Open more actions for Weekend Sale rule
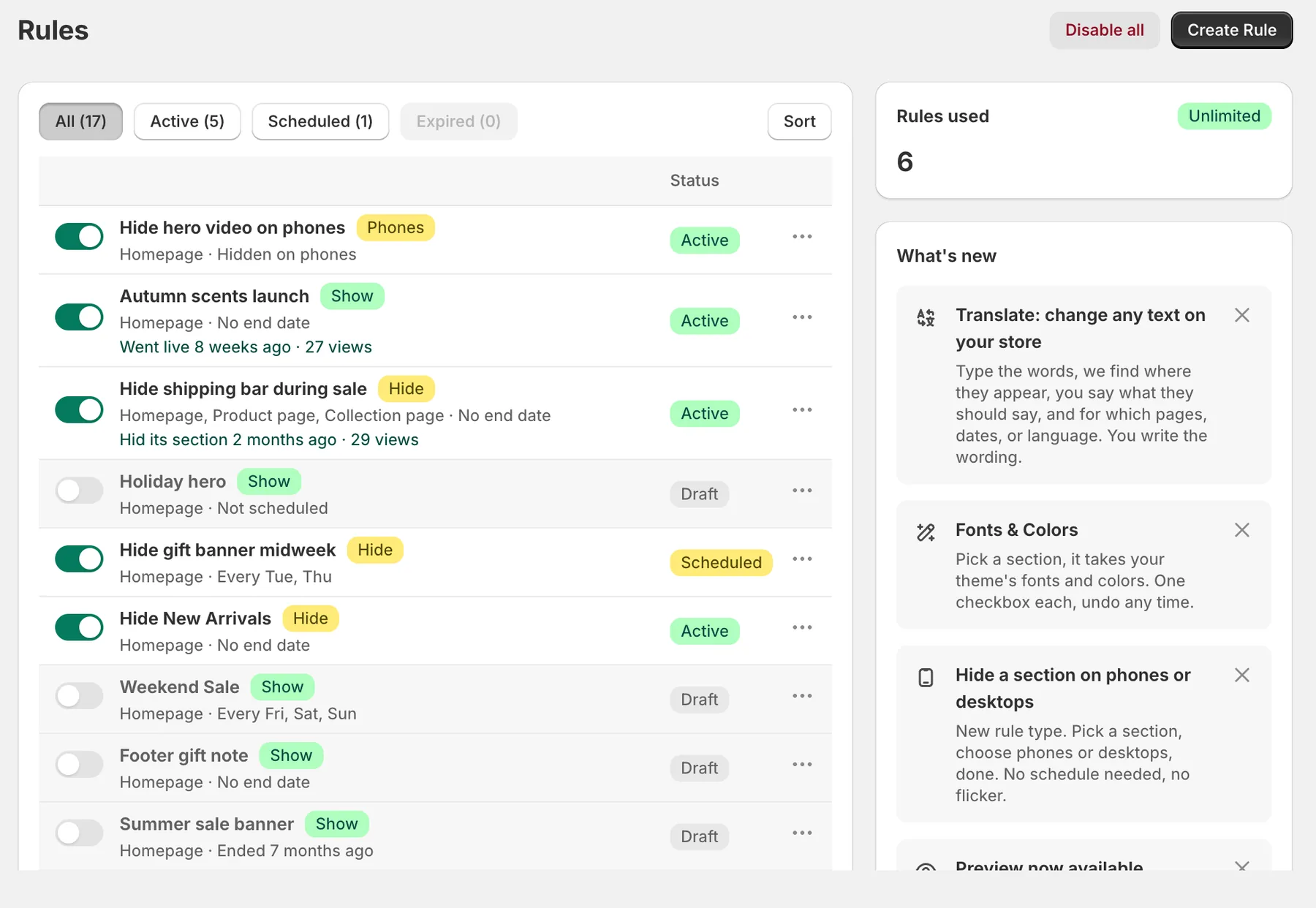This screenshot has height=908, width=1316. (802, 696)
